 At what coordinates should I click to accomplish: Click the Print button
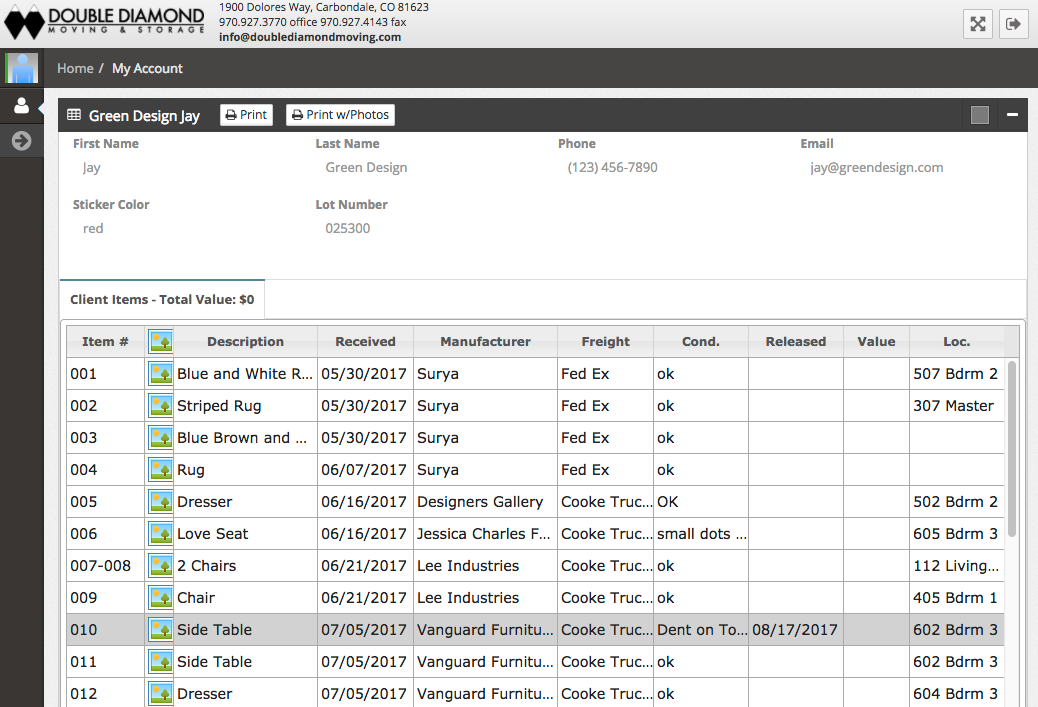[x=246, y=115]
